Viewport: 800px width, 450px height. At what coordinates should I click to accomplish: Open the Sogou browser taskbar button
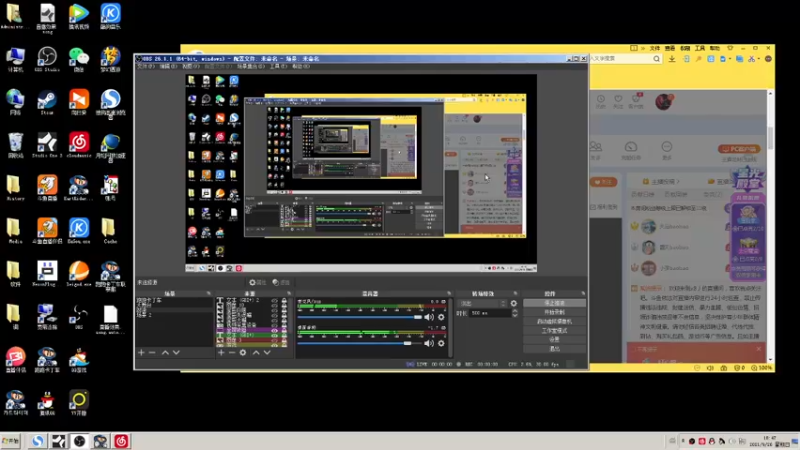(x=37, y=441)
